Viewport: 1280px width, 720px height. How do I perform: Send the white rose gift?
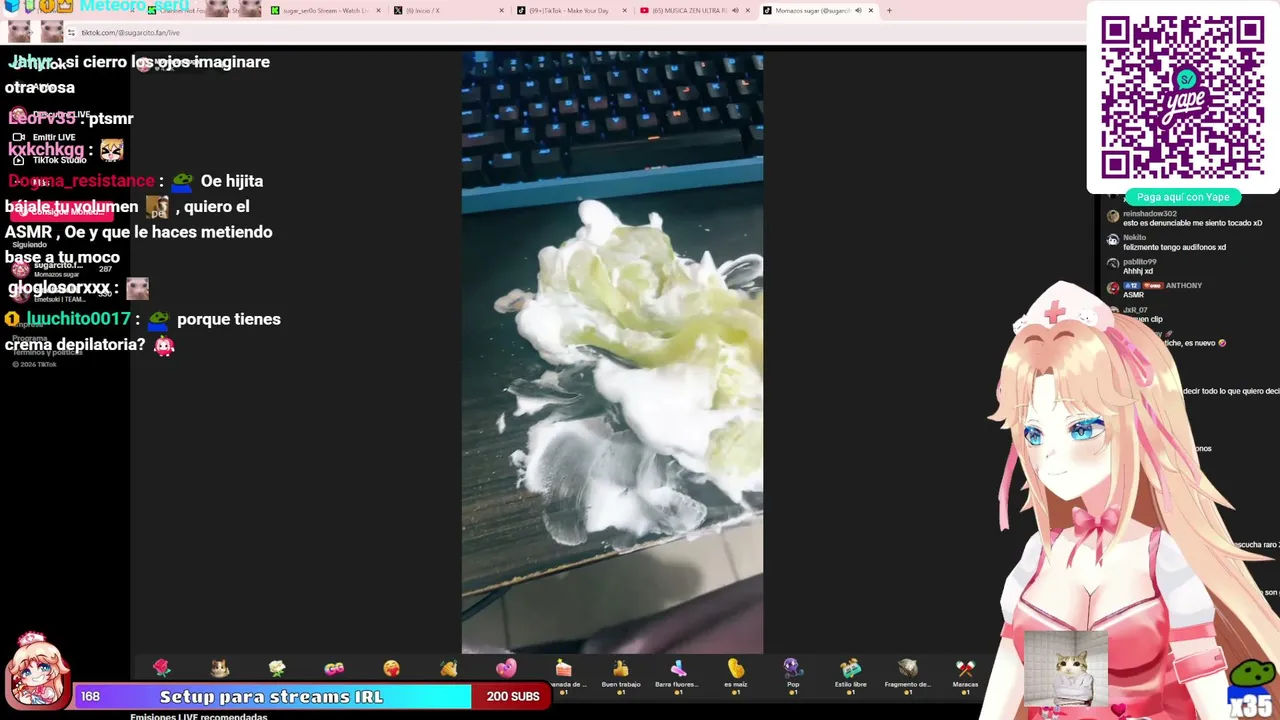click(277, 668)
